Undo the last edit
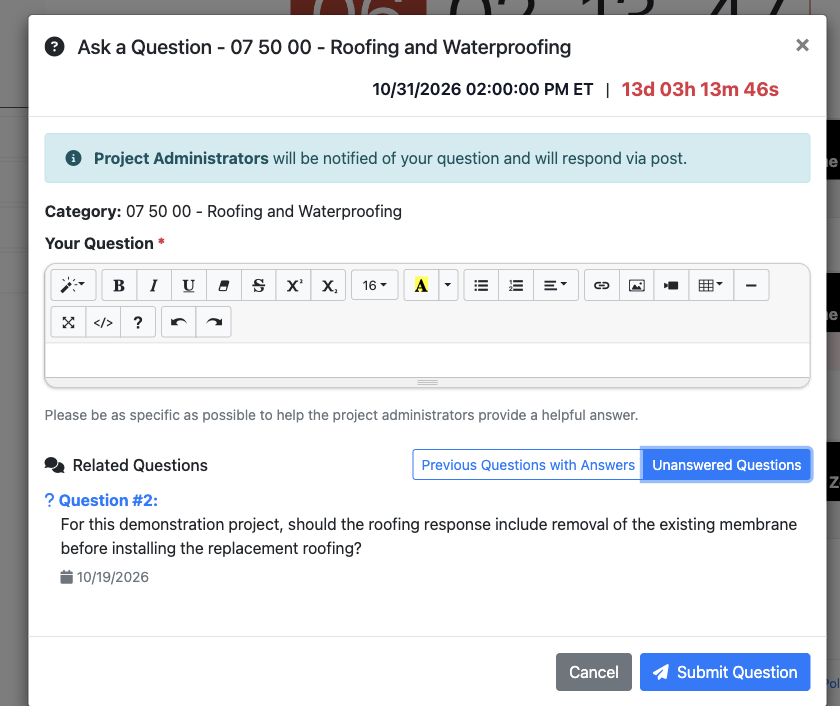This screenshot has width=840, height=720. 178,322
